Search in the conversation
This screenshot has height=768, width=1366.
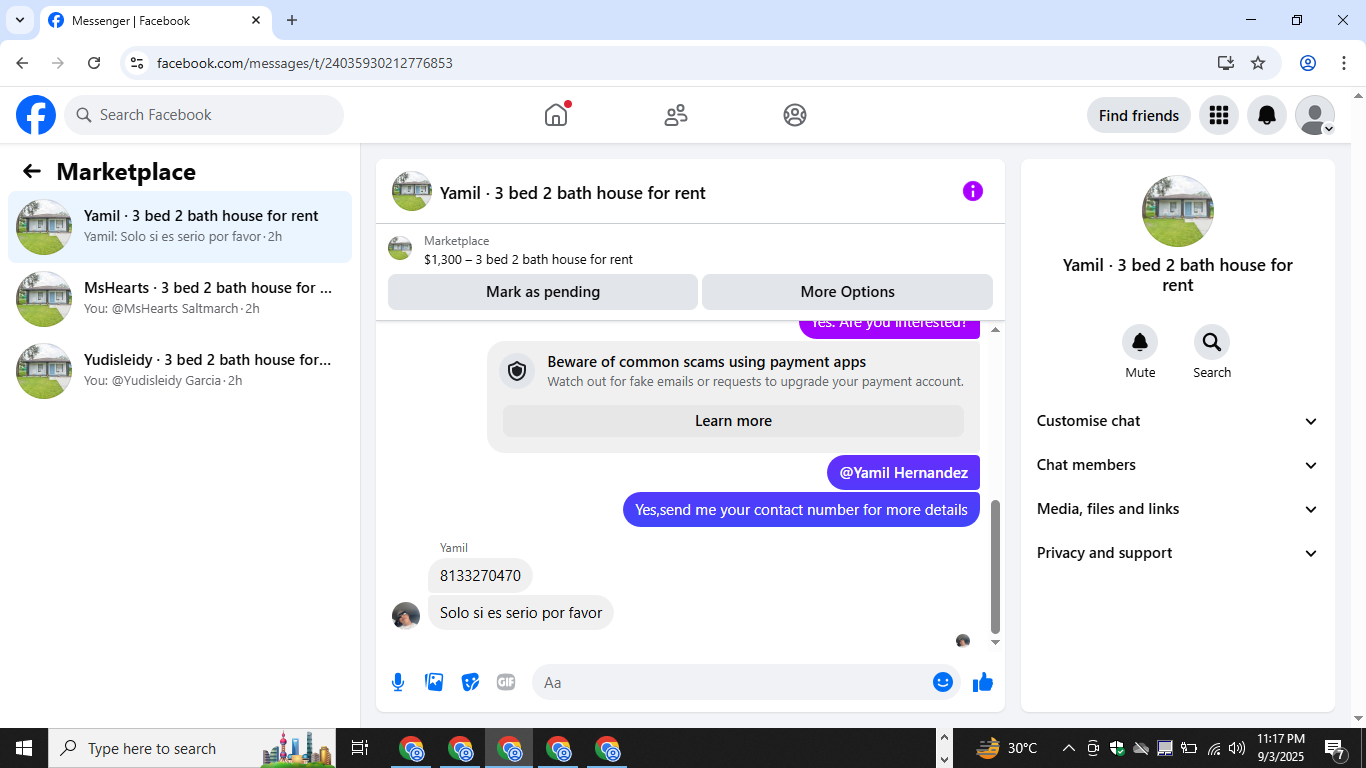[1212, 342]
